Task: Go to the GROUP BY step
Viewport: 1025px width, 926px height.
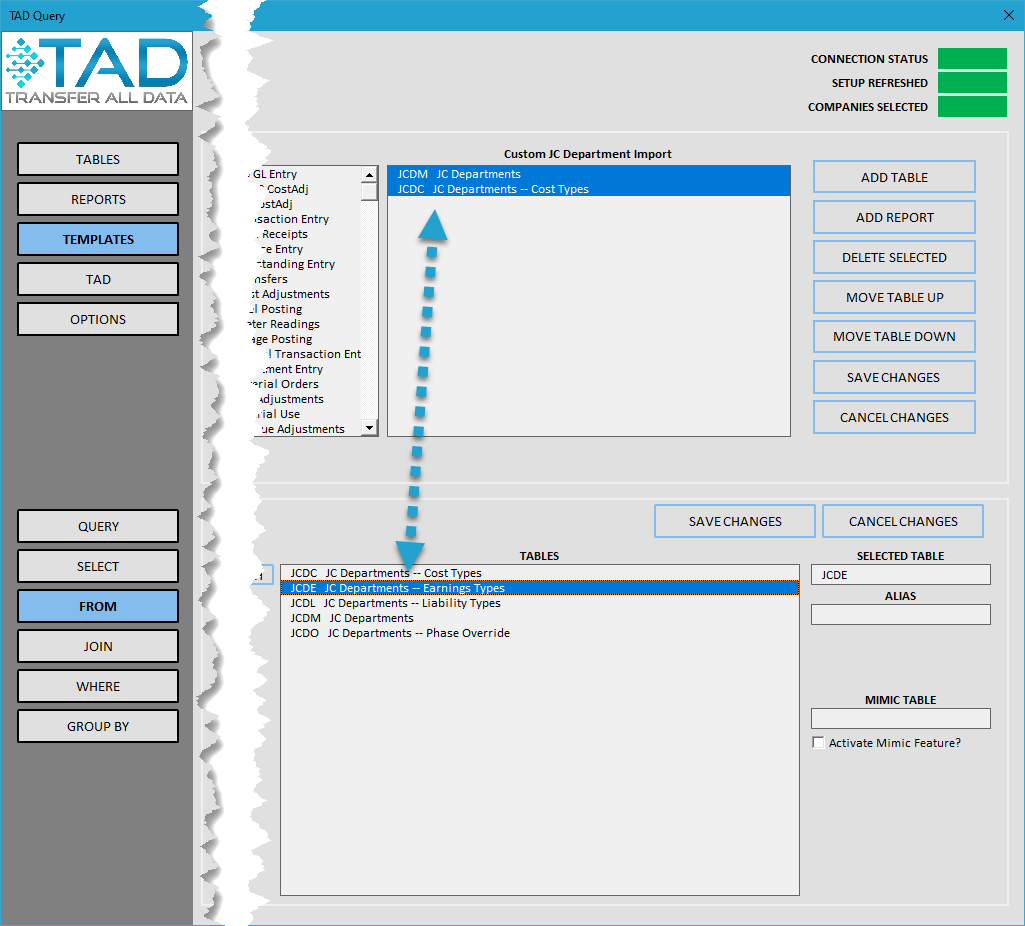Action: click(98, 726)
